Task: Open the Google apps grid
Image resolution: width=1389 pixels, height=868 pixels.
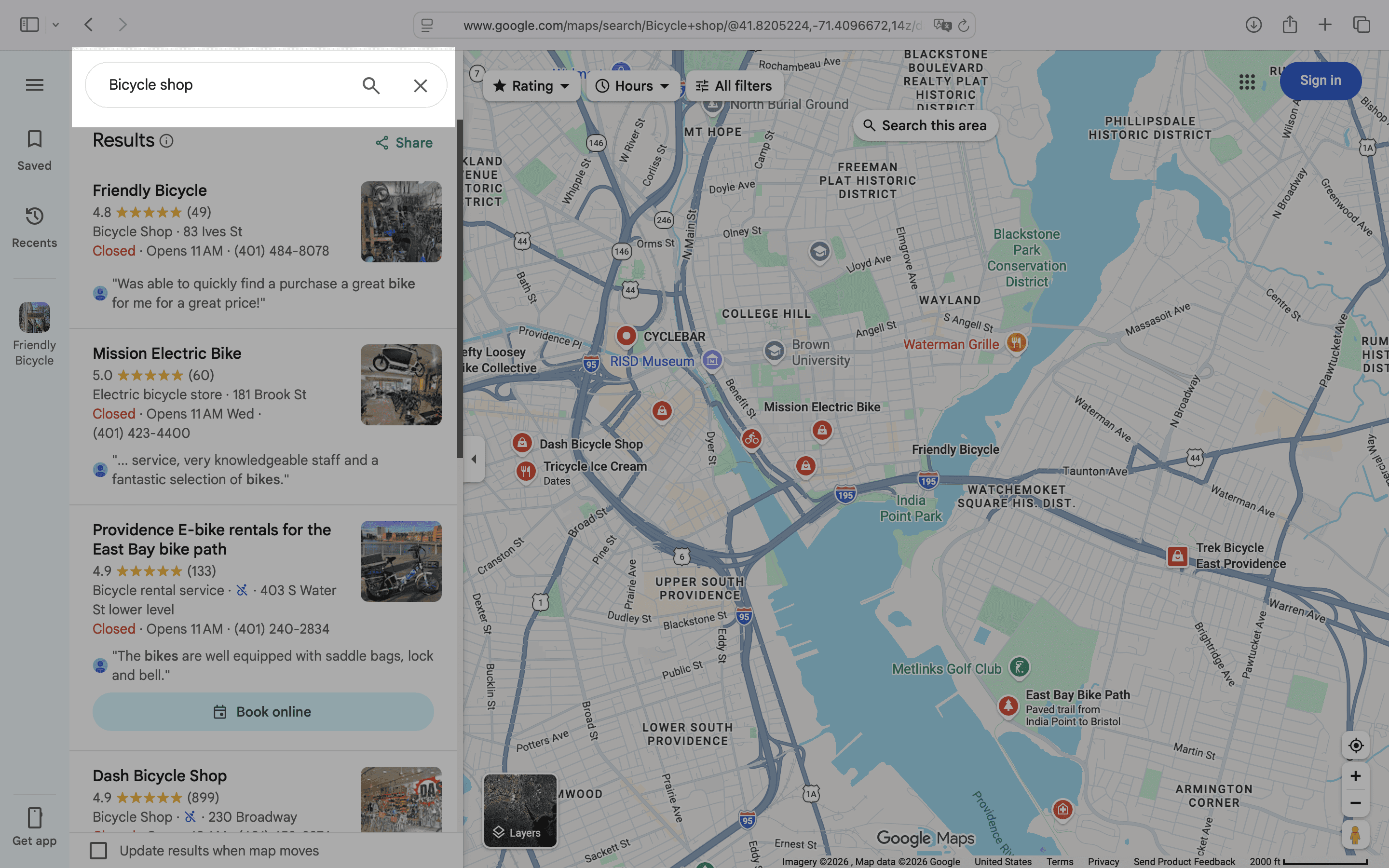Action: (1247, 81)
